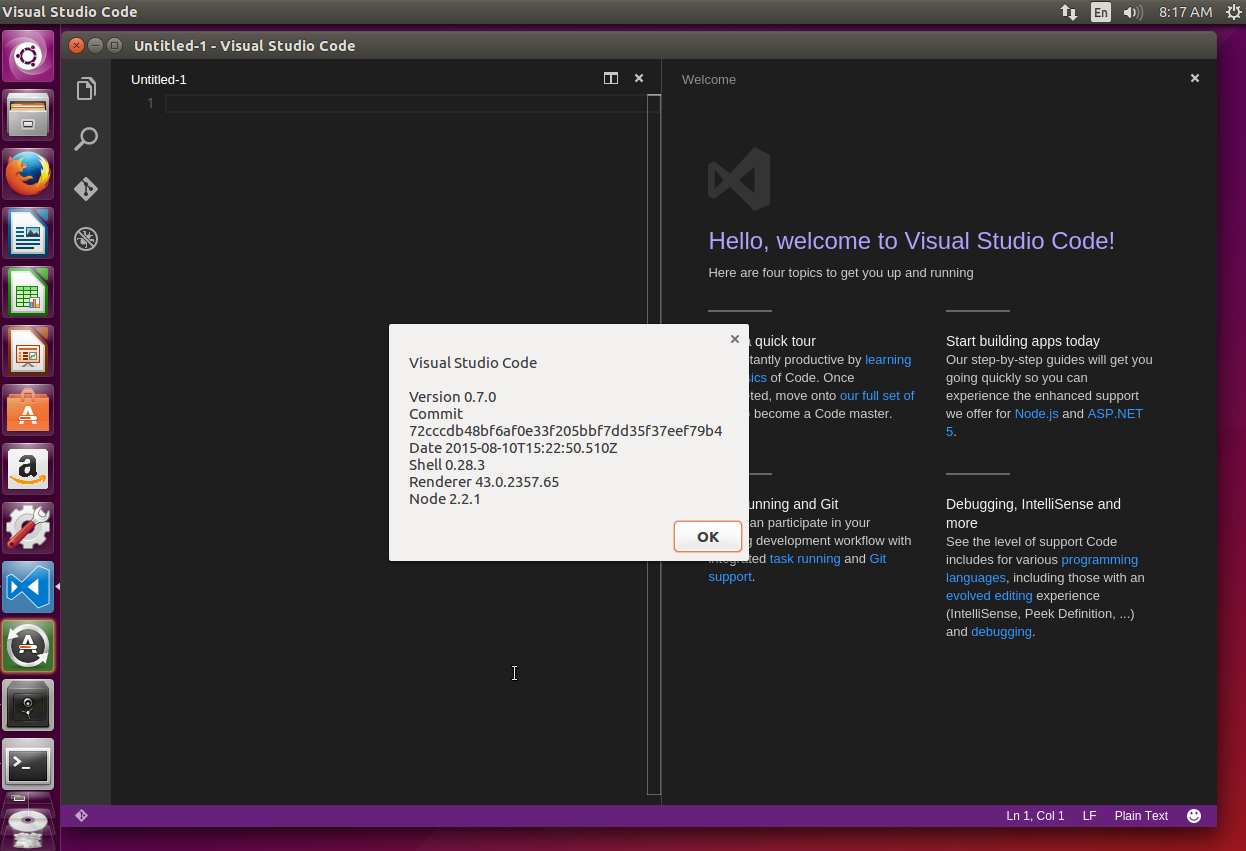Viewport: 1246px width, 851px height.
Task: Open the Software Updater dock icon
Action: coord(28,646)
